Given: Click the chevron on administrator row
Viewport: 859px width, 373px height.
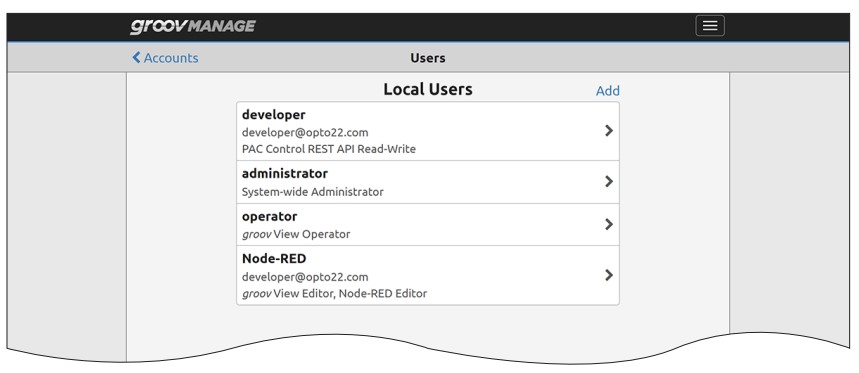Looking at the screenshot, I should 609,181.
